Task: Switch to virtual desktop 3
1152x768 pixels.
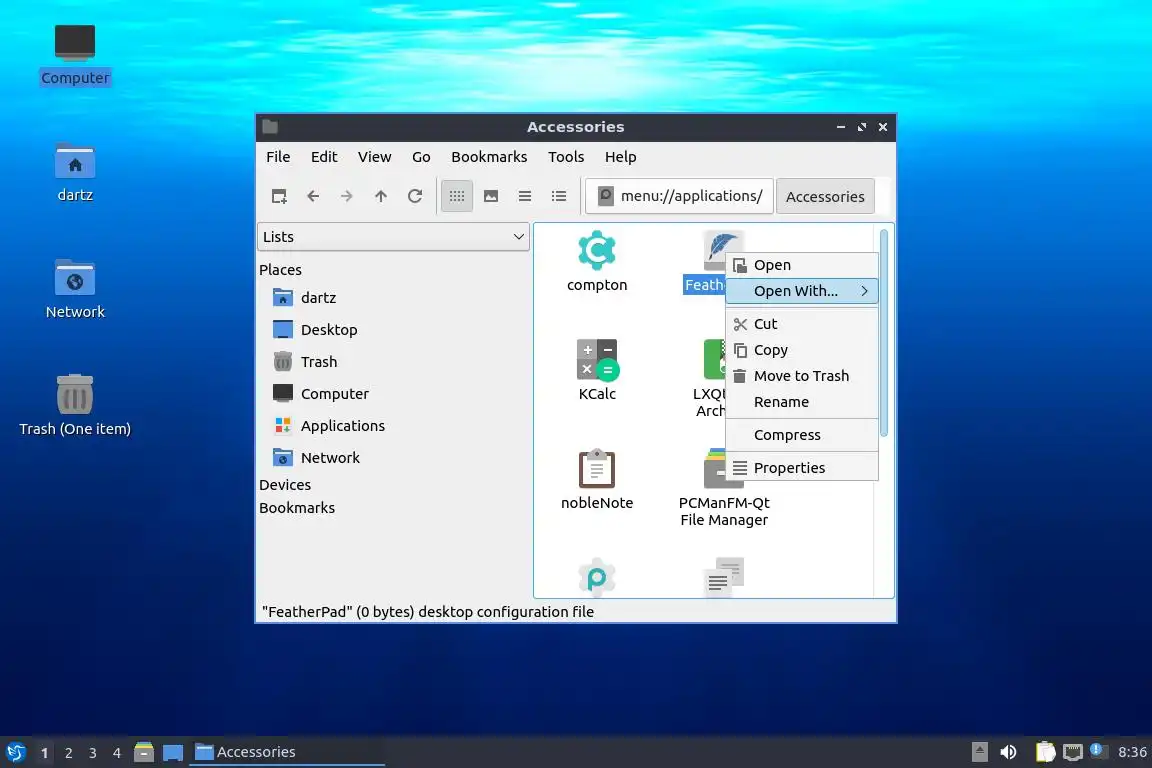Action: (93, 753)
